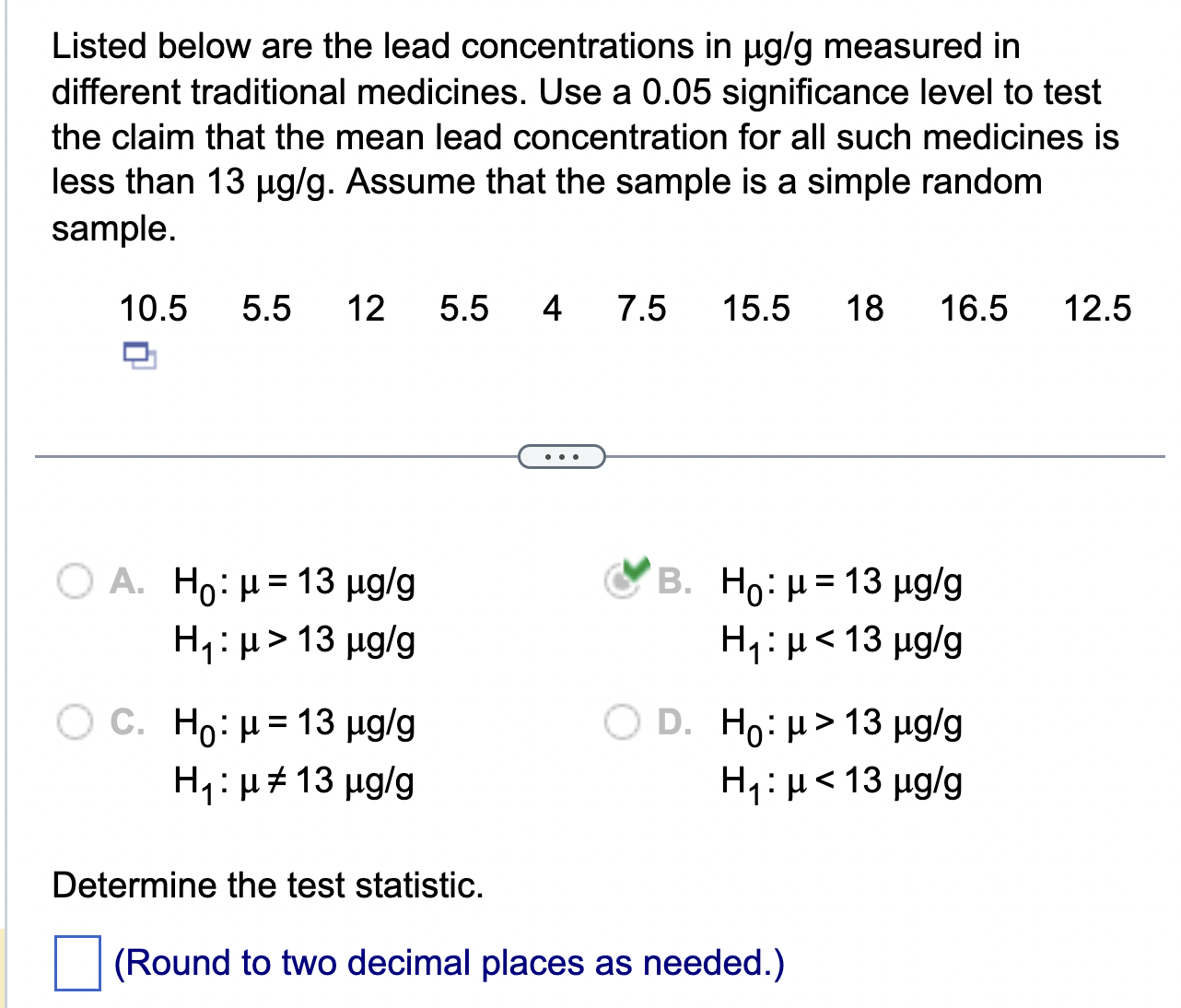Choose option C with H₁: μ ≠ 13
This screenshot has height=1008, width=1181.
point(74,722)
